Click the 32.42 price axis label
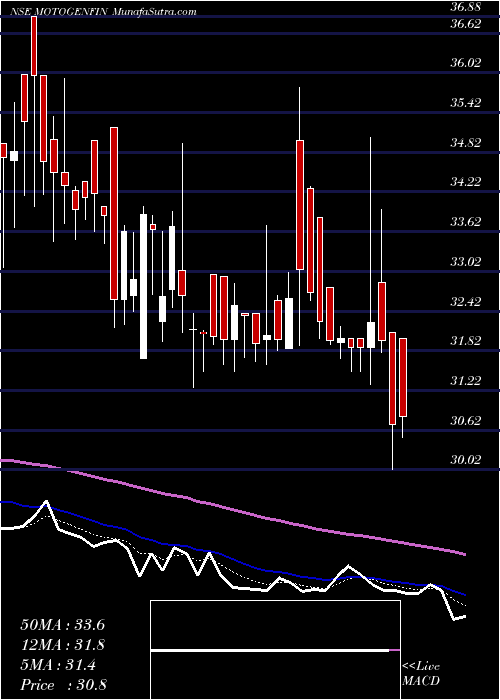 [465, 301]
